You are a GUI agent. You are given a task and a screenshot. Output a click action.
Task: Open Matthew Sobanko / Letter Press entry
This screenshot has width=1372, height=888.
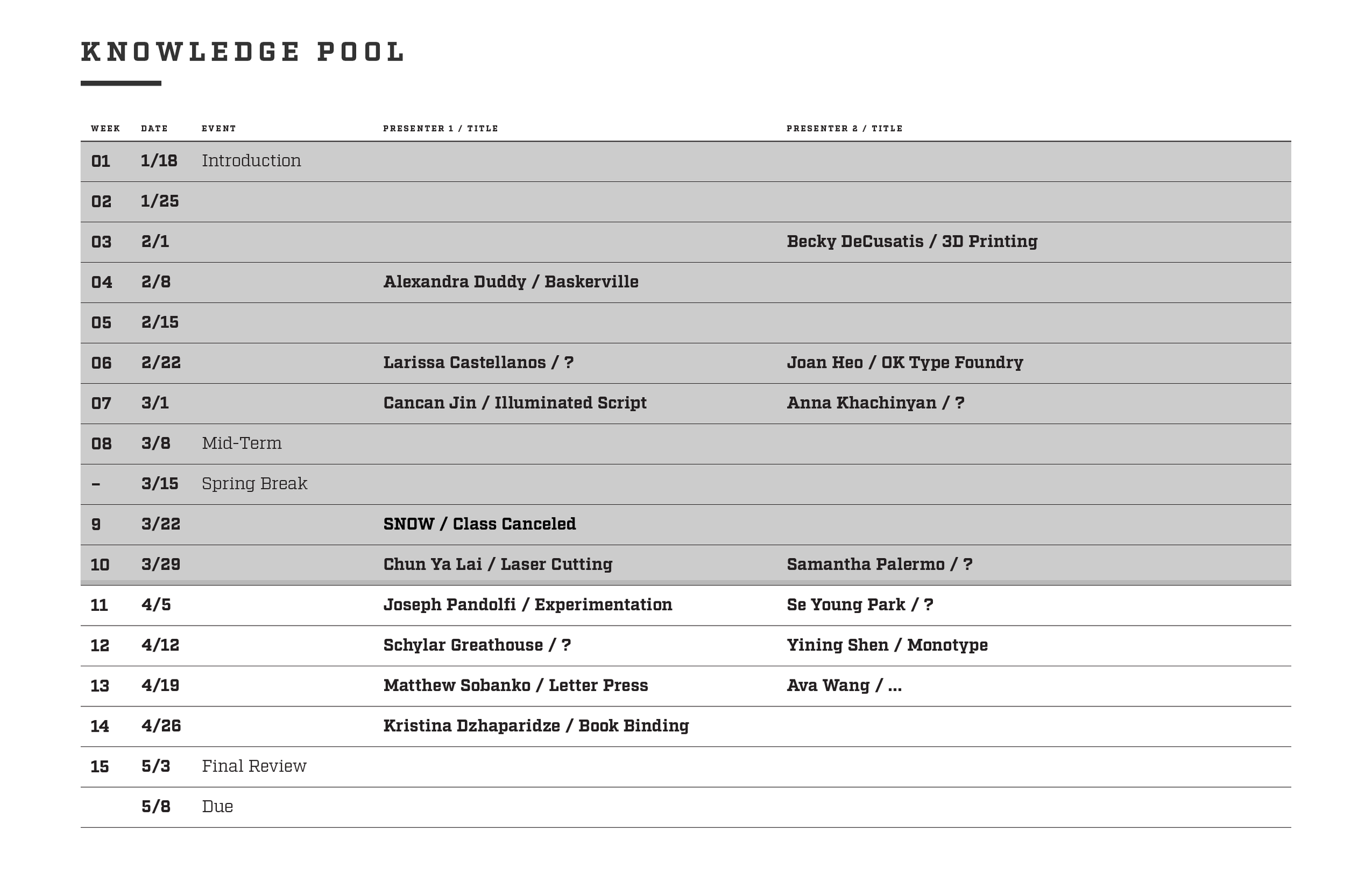coord(516,685)
